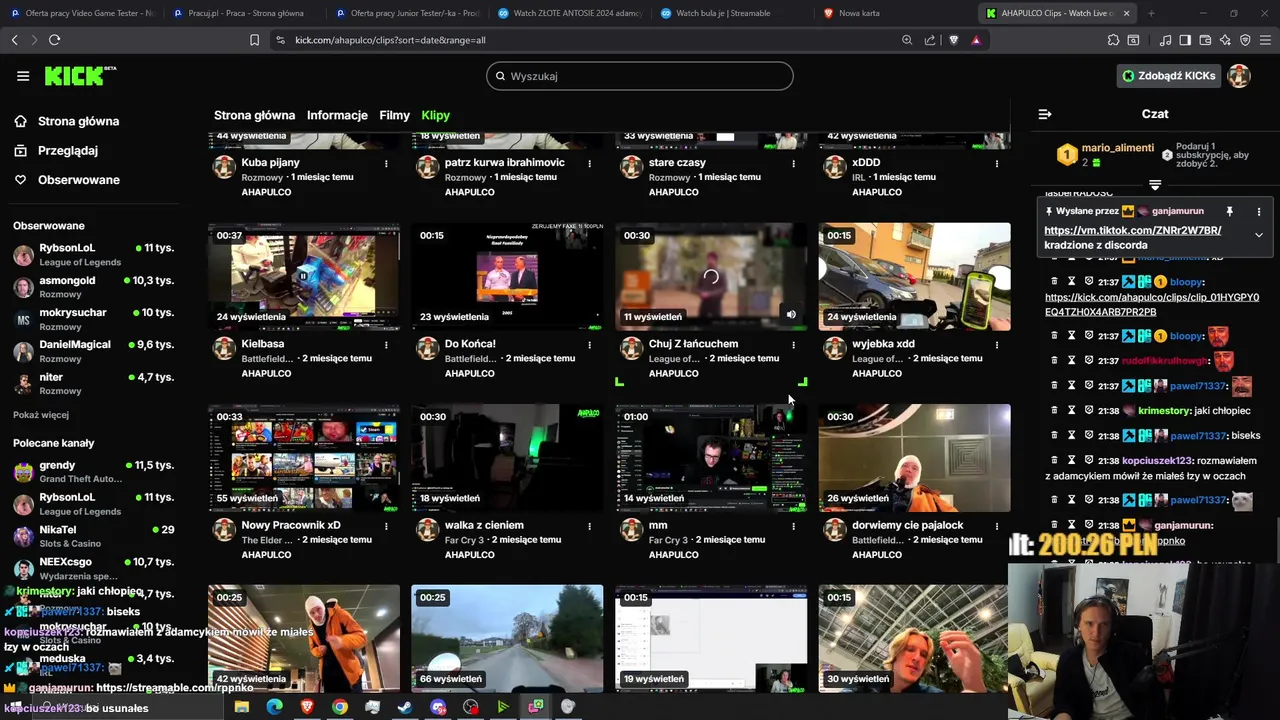Open options menu for clip wyjebka xdd
This screenshot has height=720, width=1280.
click(997, 345)
